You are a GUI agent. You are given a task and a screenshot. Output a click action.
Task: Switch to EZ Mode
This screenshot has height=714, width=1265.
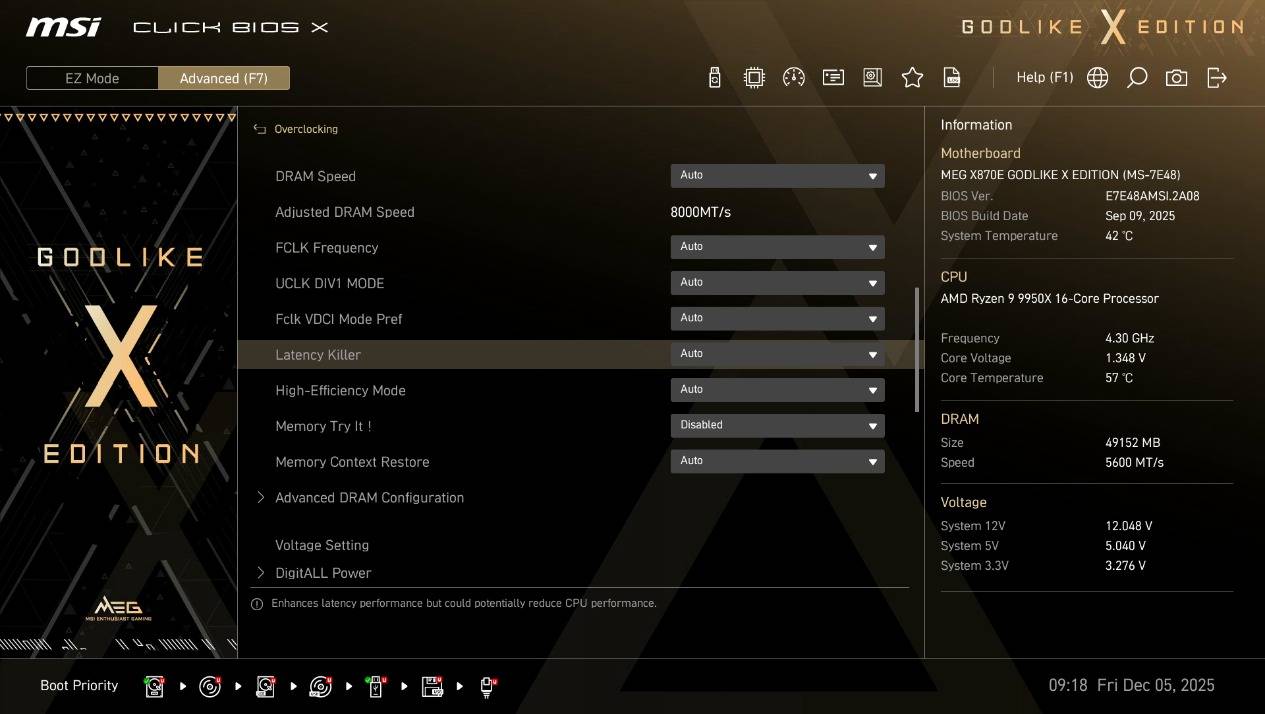click(92, 78)
